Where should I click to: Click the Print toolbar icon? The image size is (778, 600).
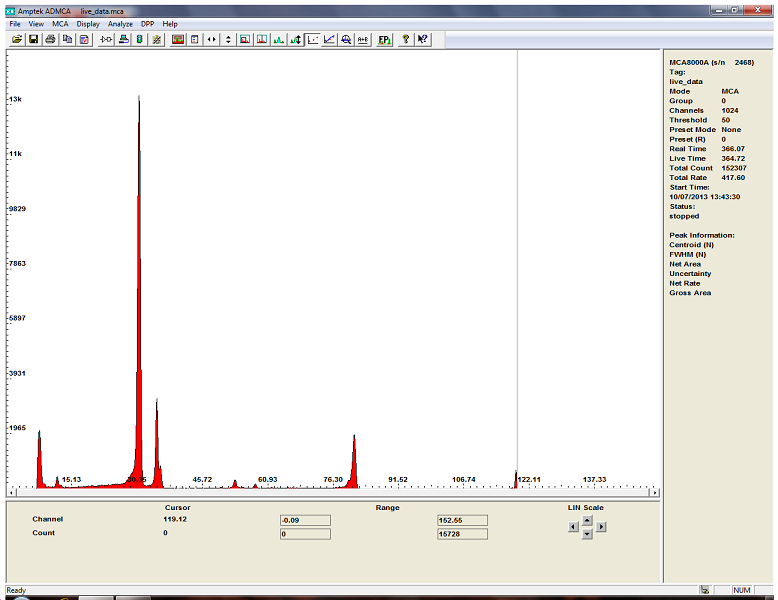[50, 39]
